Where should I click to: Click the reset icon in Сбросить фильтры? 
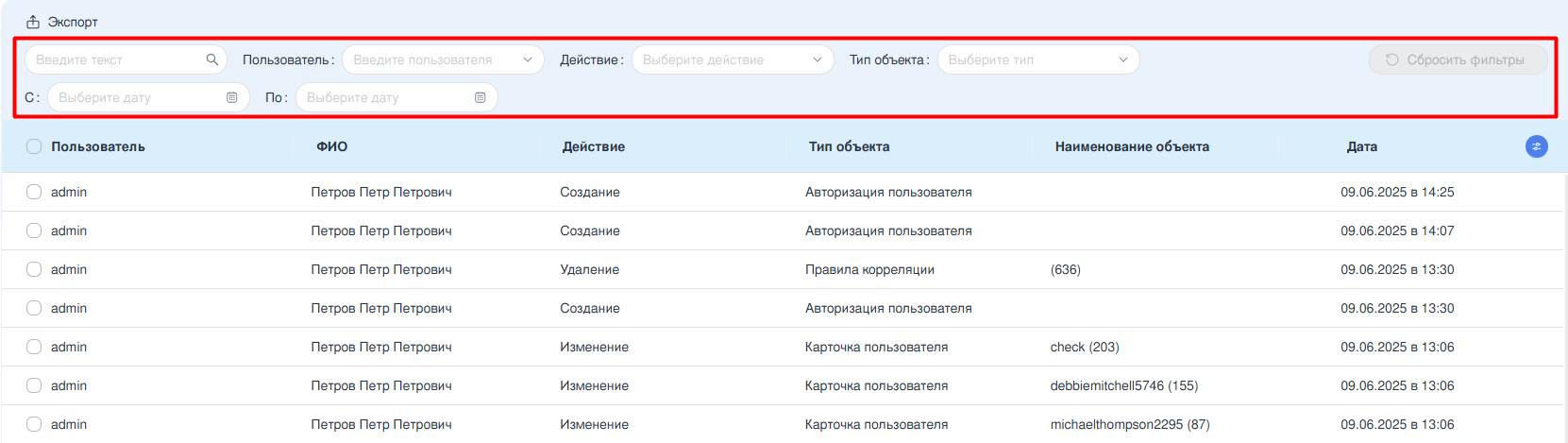point(1391,60)
